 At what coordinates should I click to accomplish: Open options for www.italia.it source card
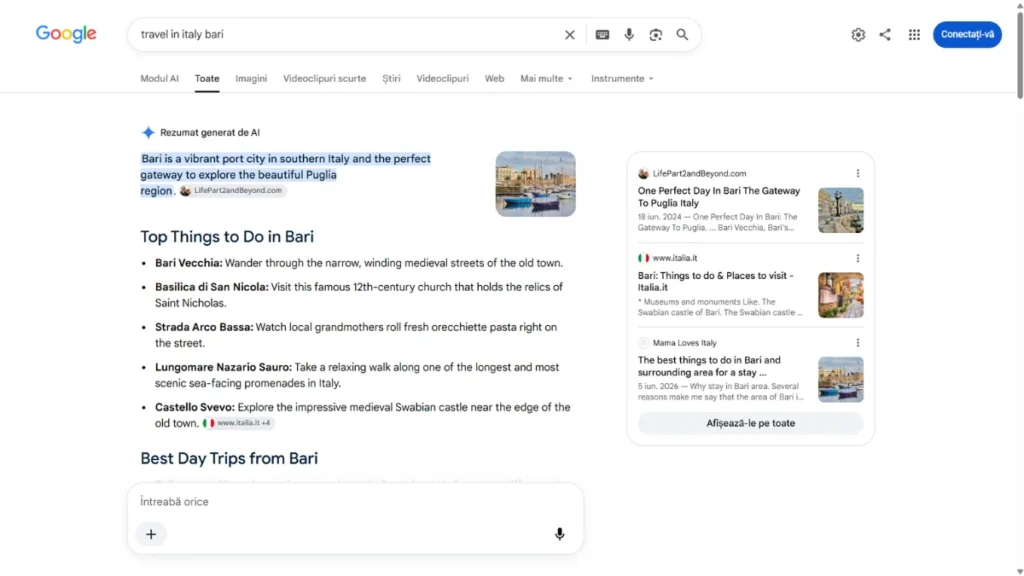coord(857,258)
